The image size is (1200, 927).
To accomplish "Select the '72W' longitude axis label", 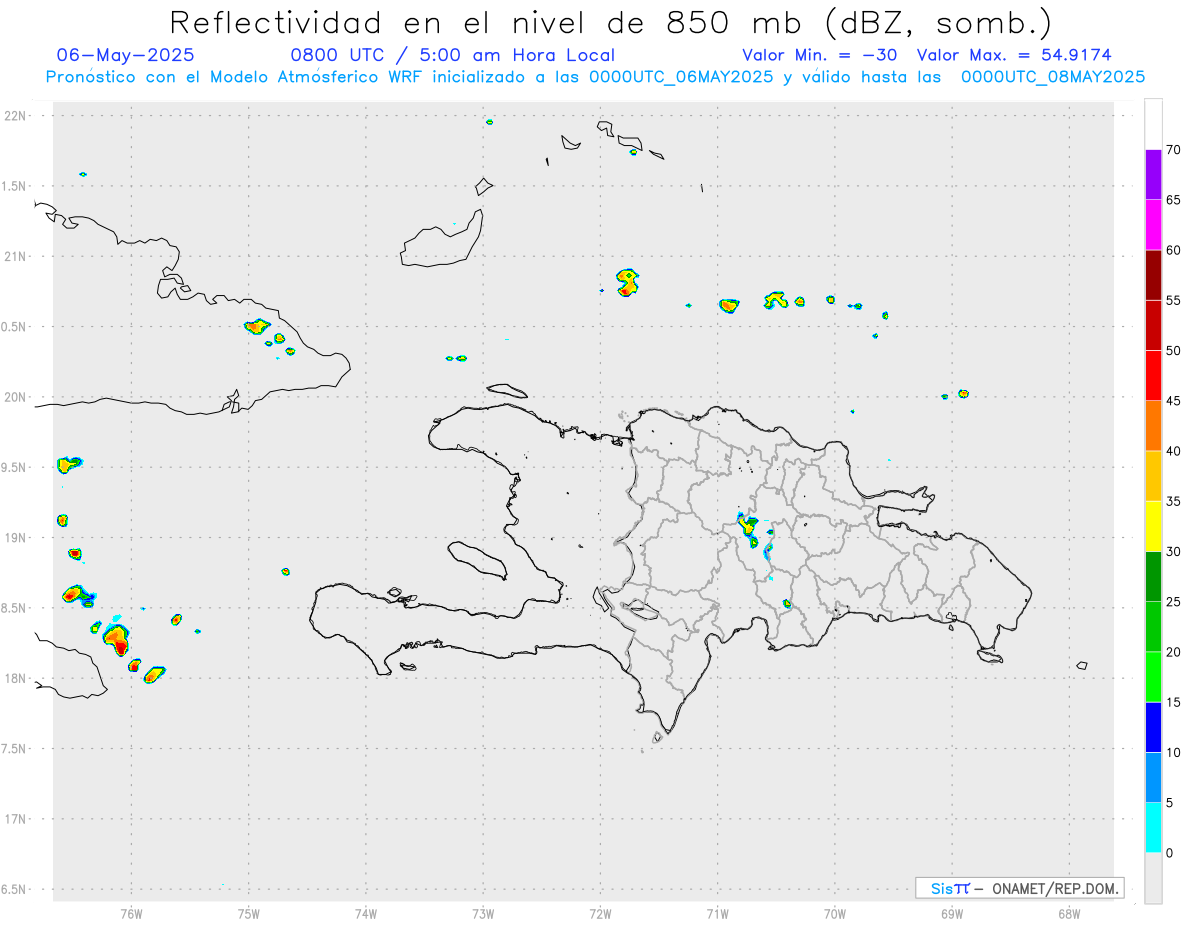I will [x=600, y=913].
